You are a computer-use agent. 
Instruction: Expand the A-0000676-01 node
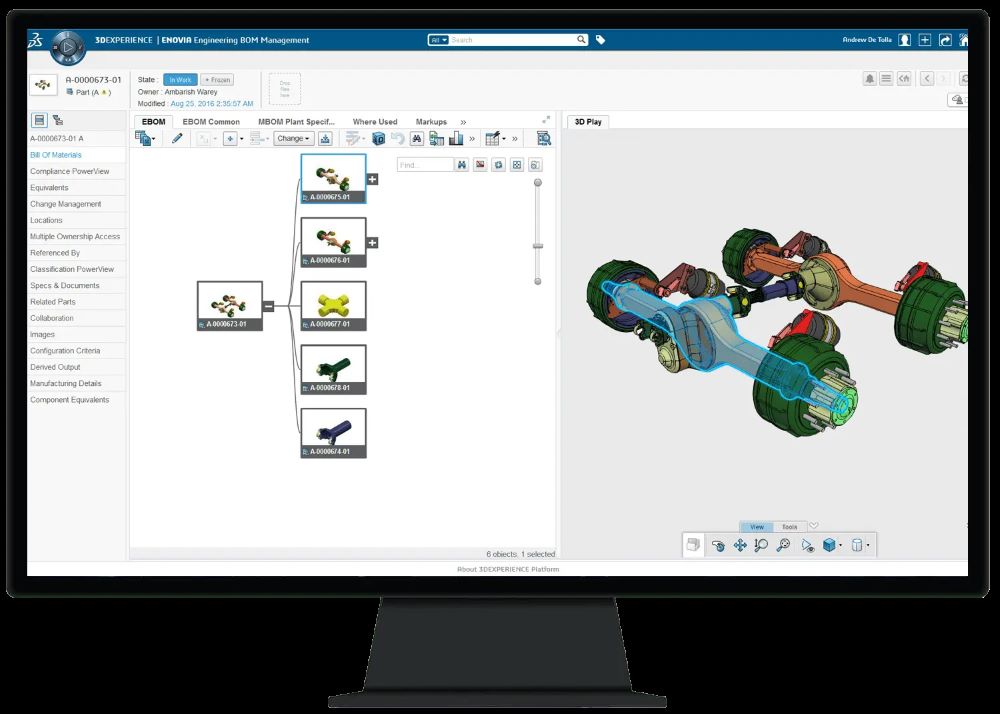[x=372, y=242]
